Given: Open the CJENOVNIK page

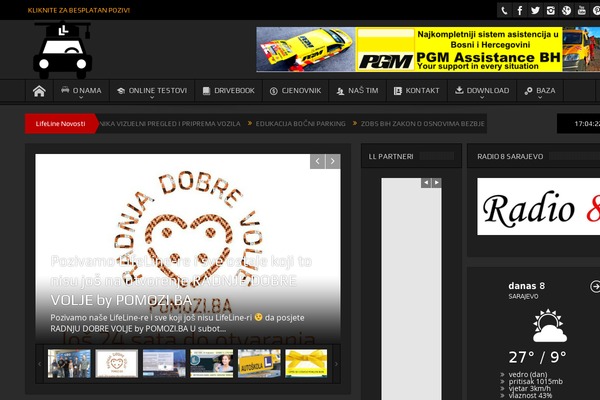Looking at the screenshot, I should (x=295, y=91).
